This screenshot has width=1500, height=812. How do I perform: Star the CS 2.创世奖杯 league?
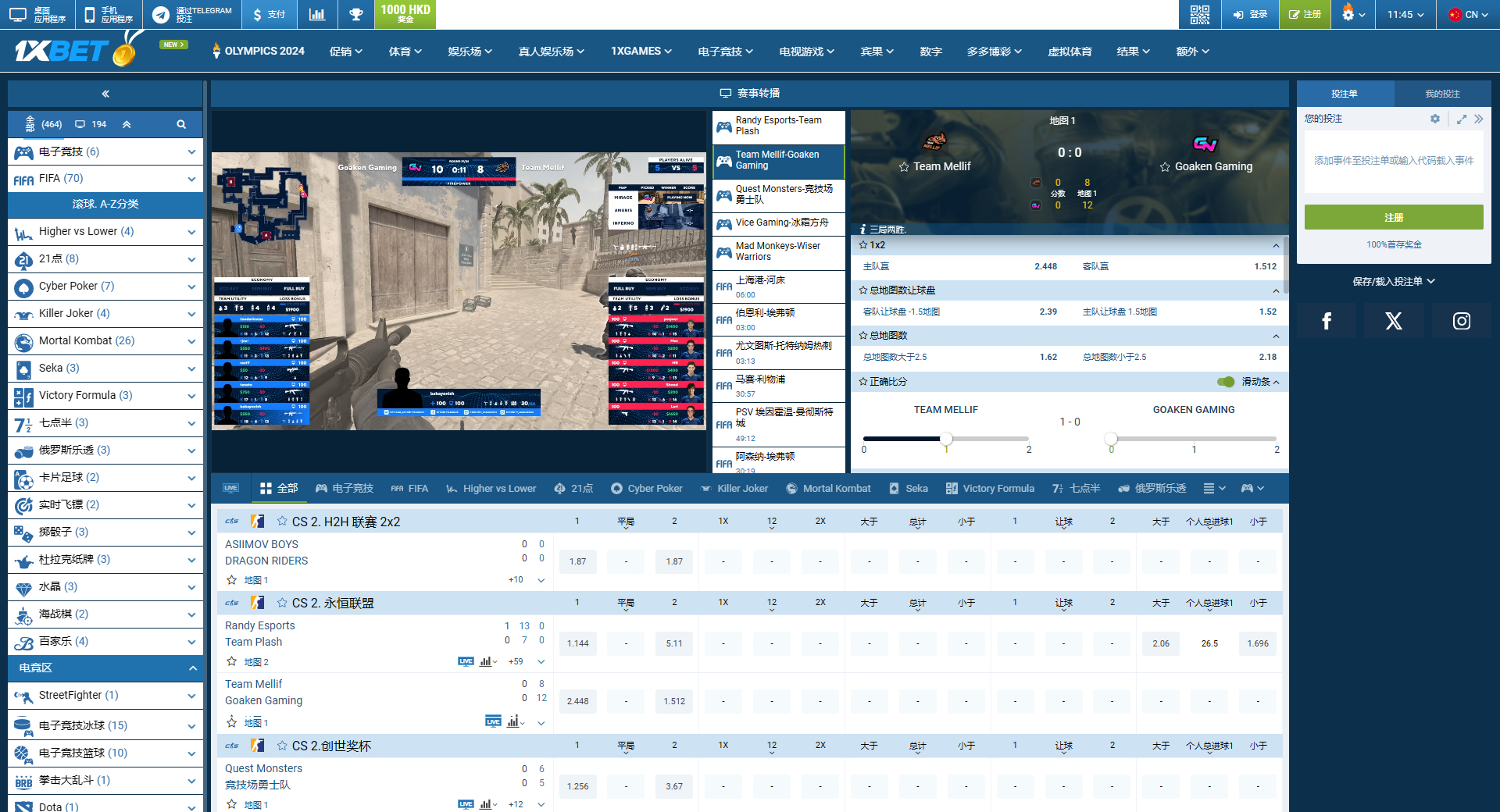point(282,746)
